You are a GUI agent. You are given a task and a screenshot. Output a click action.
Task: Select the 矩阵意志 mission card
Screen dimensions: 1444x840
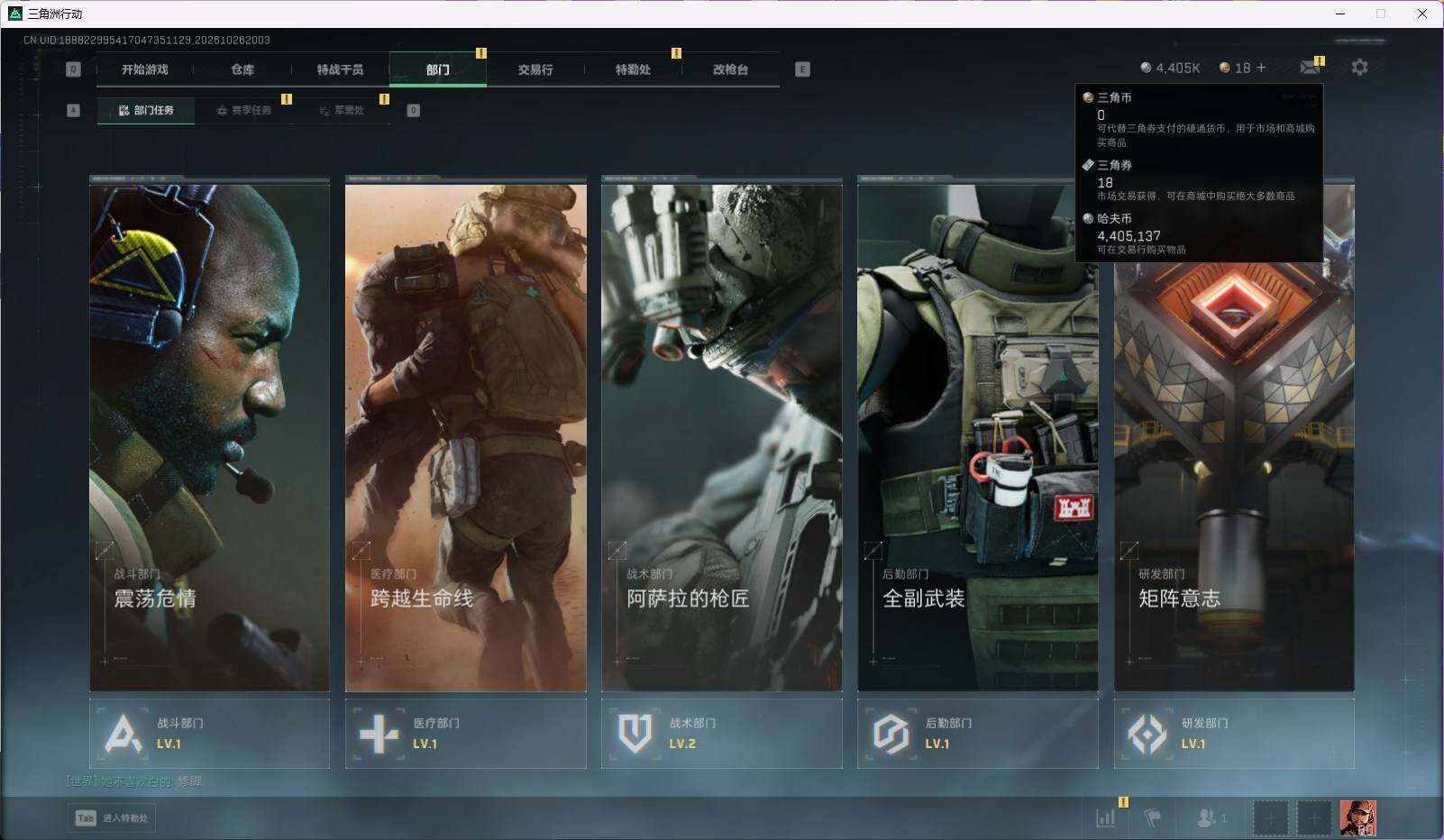click(1234, 436)
